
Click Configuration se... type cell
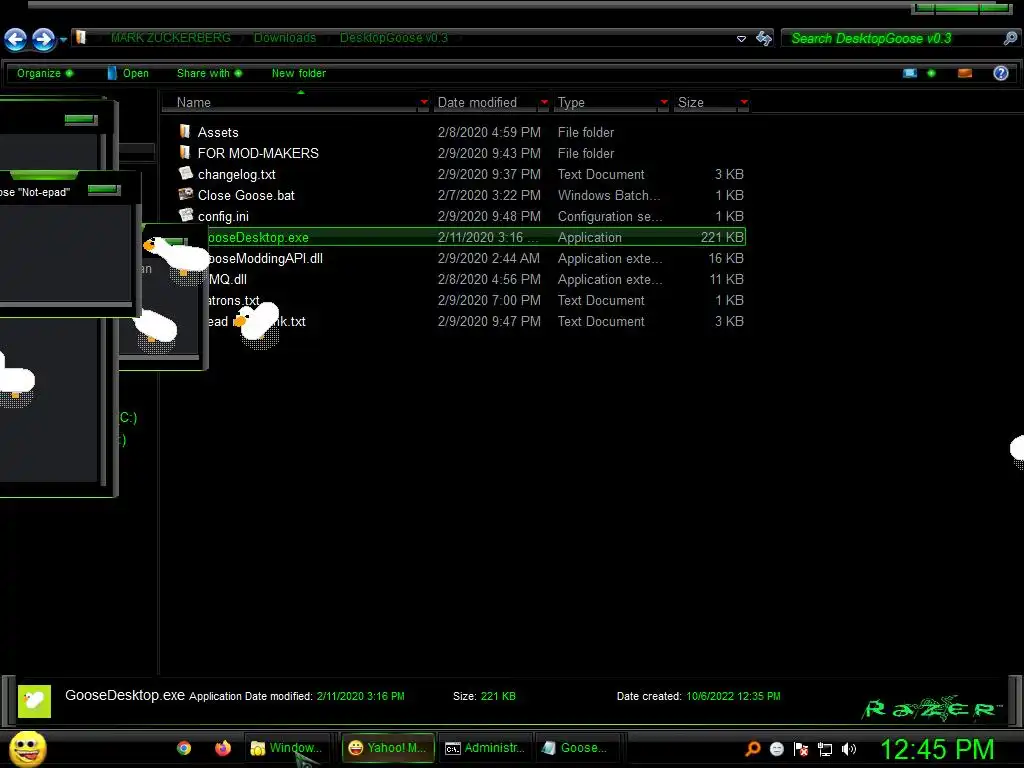(x=610, y=216)
